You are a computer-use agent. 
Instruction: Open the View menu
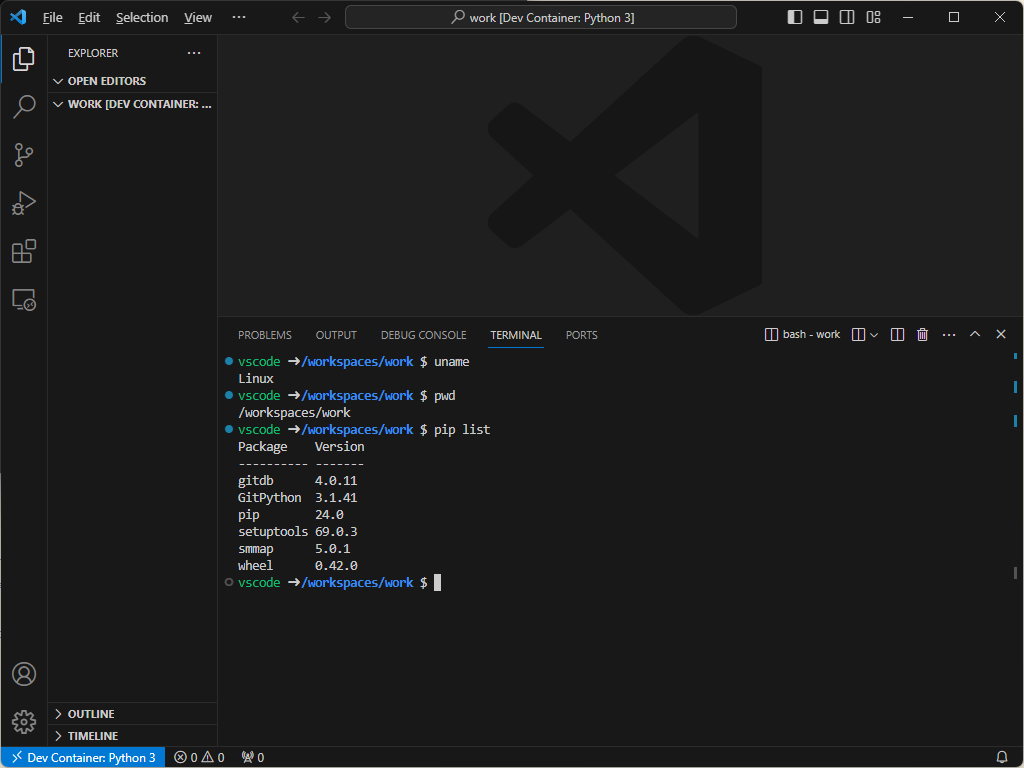(x=198, y=18)
